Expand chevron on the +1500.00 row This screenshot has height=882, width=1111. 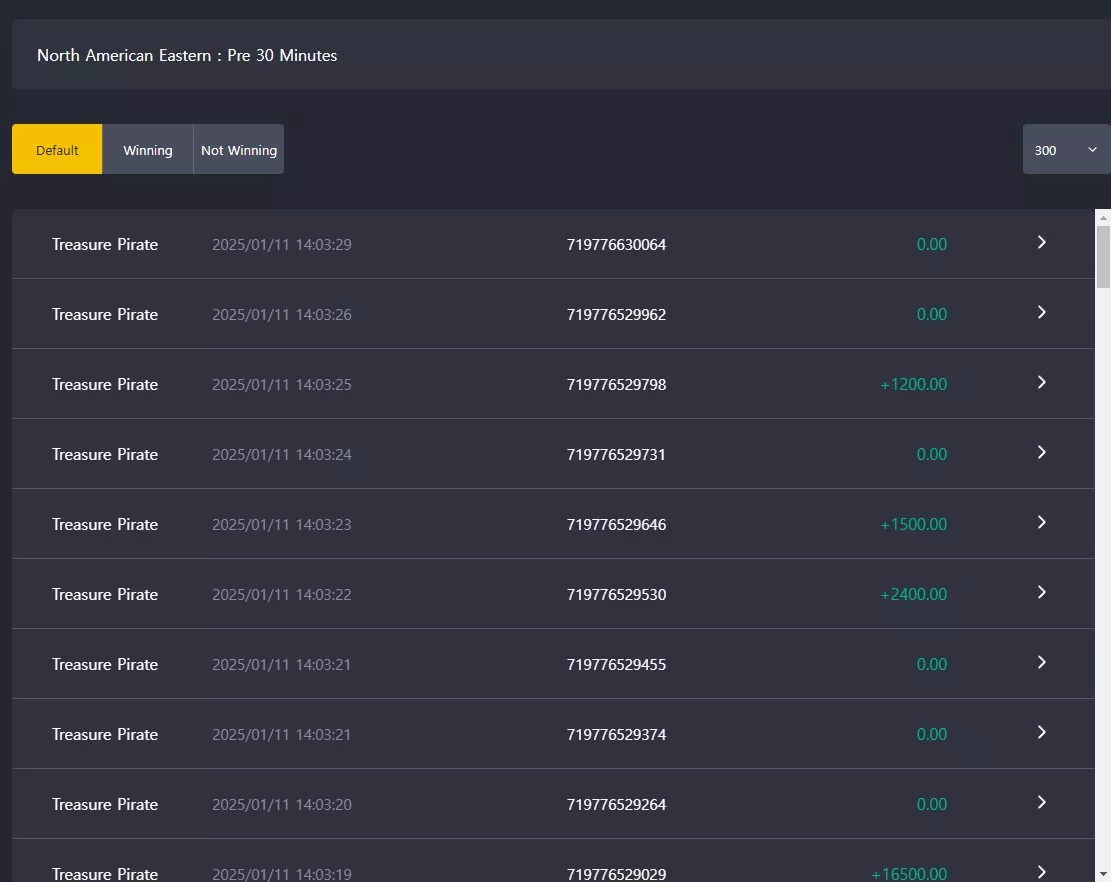[x=1042, y=522]
